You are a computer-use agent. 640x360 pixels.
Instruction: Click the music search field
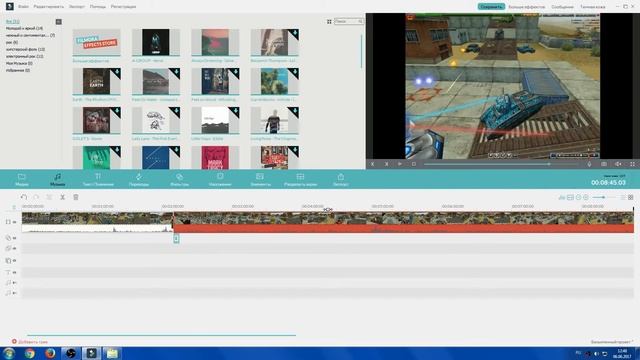click(x=348, y=22)
